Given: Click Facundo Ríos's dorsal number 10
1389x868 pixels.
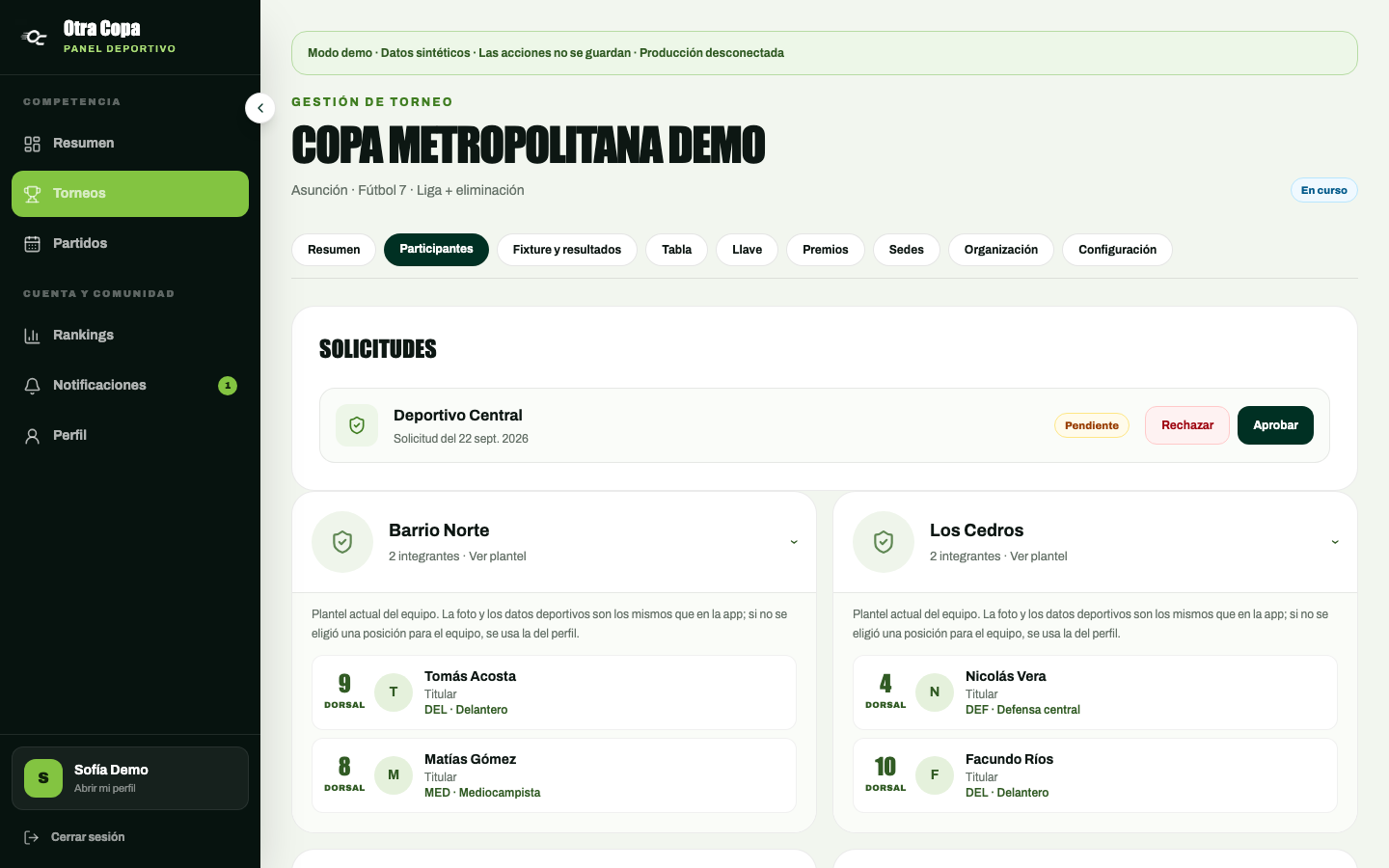Looking at the screenshot, I should [x=885, y=767].
